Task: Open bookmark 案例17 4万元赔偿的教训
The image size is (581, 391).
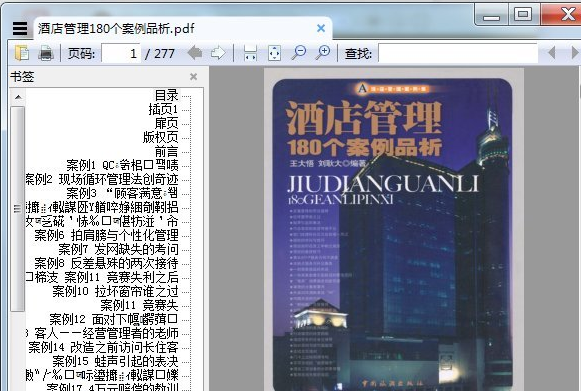Action: [112, 387]
